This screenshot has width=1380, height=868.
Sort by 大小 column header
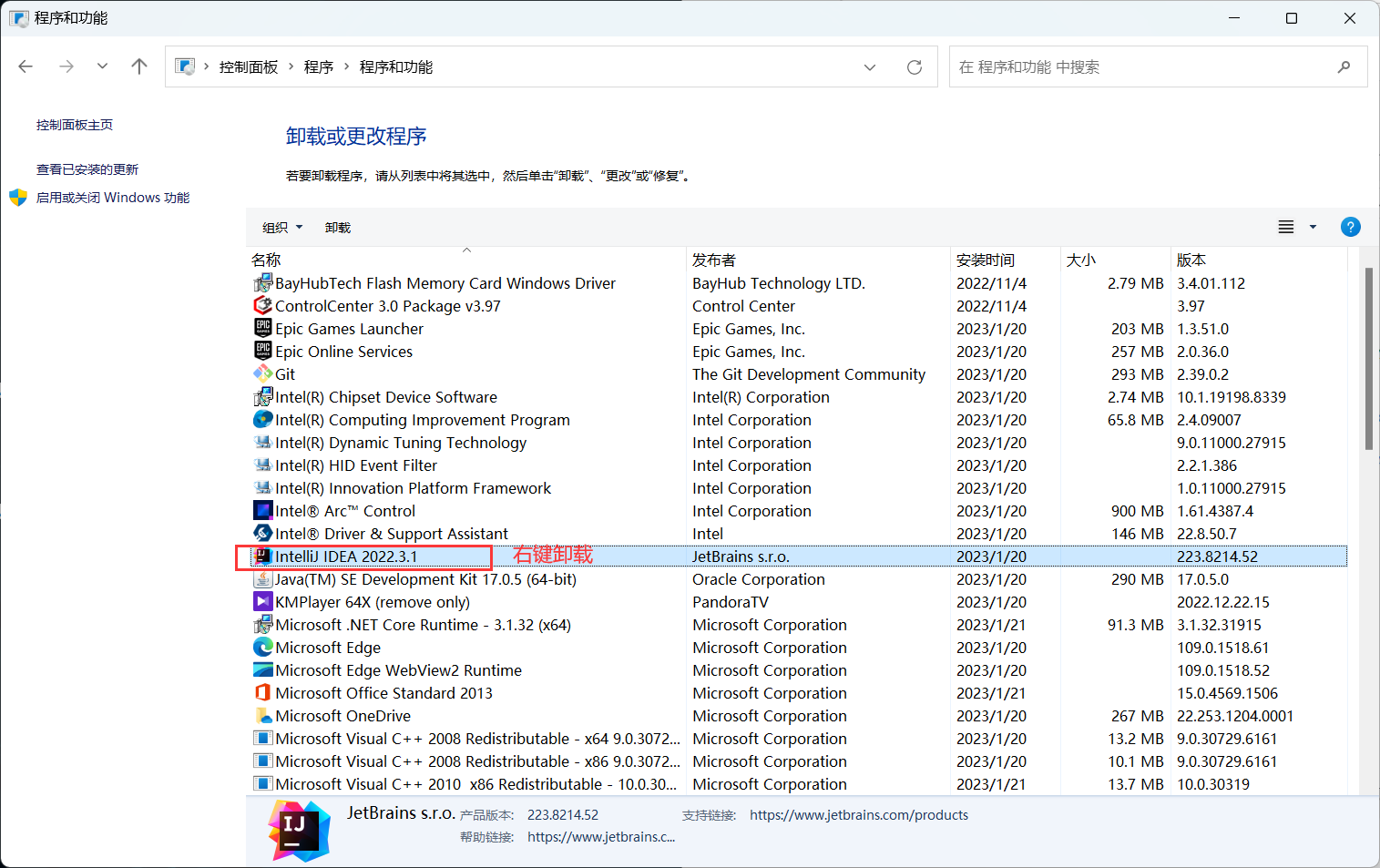[1115, 260]
